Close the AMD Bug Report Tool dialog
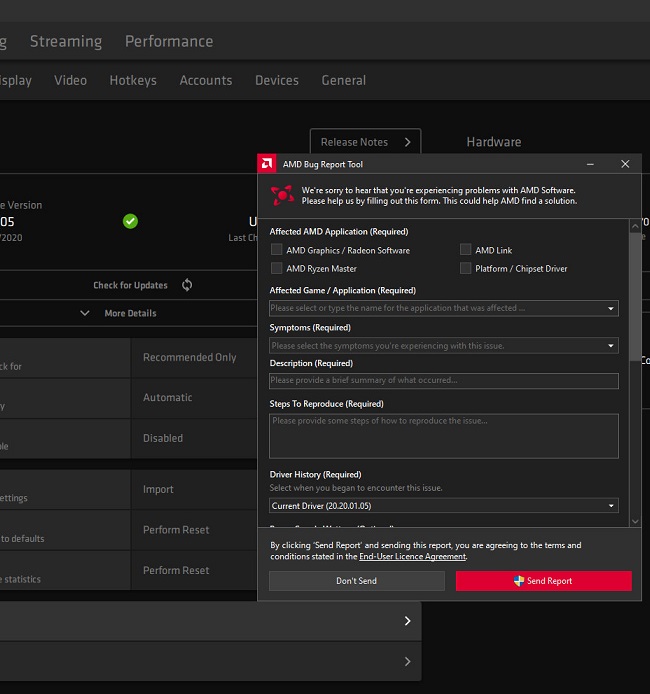The height and width of the screenshot is (694, 650). [x=625, y=164]
